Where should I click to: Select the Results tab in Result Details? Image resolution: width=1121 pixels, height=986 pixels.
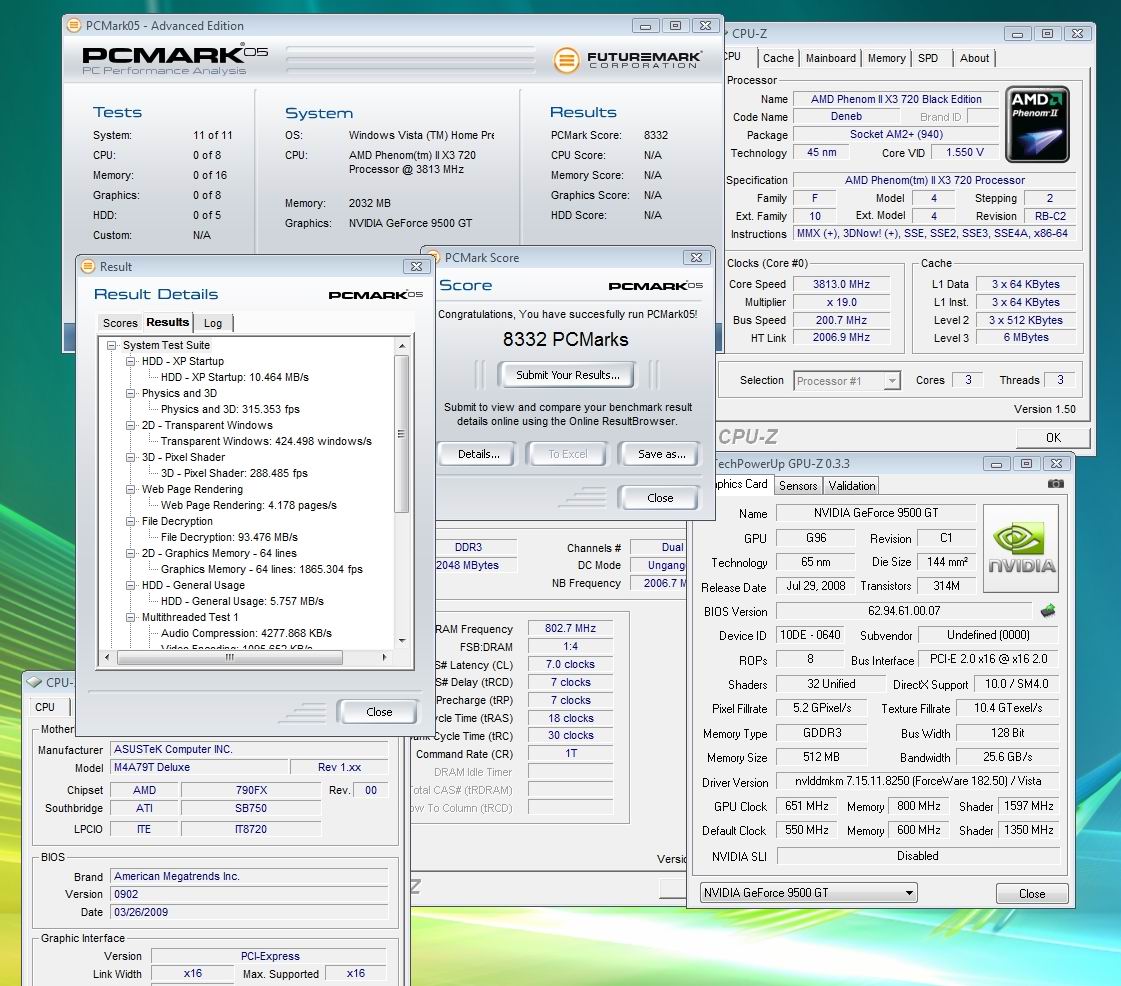coord(167,322)
